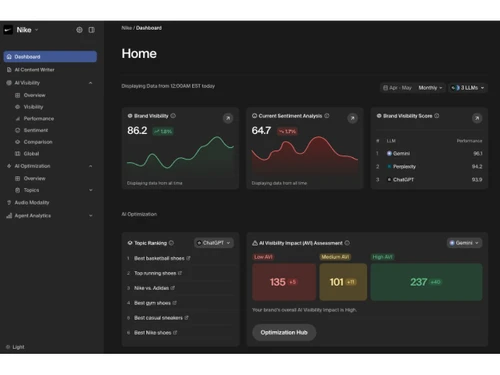
Task: Open the Performance sidebar item
Action: [39, 119]
